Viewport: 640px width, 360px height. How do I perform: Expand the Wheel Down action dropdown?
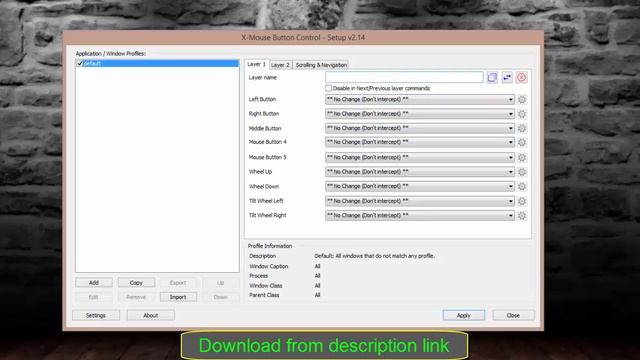coord(420,187)
